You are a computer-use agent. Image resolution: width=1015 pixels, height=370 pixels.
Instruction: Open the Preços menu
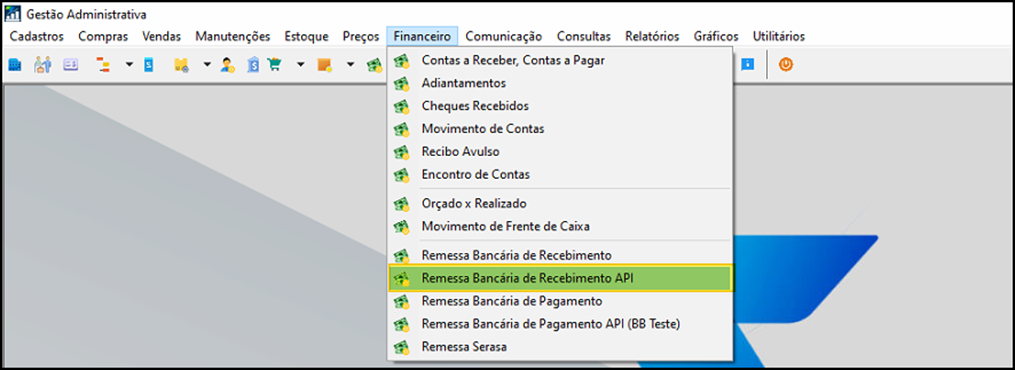(x=361, y=36)
